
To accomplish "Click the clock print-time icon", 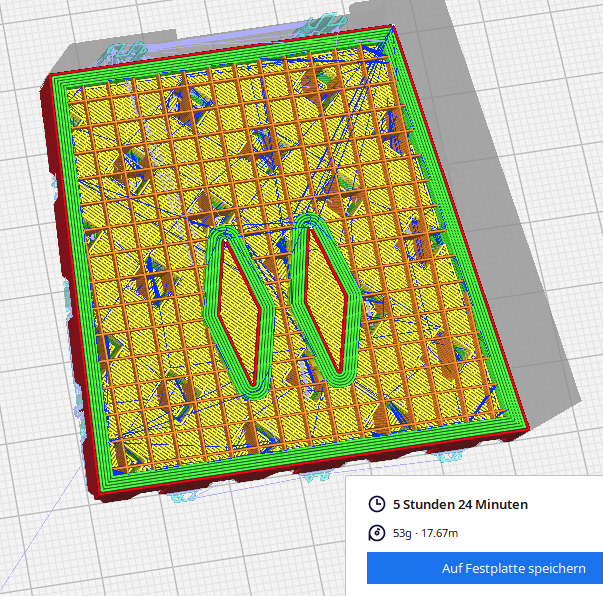I will tap(377, 504).
